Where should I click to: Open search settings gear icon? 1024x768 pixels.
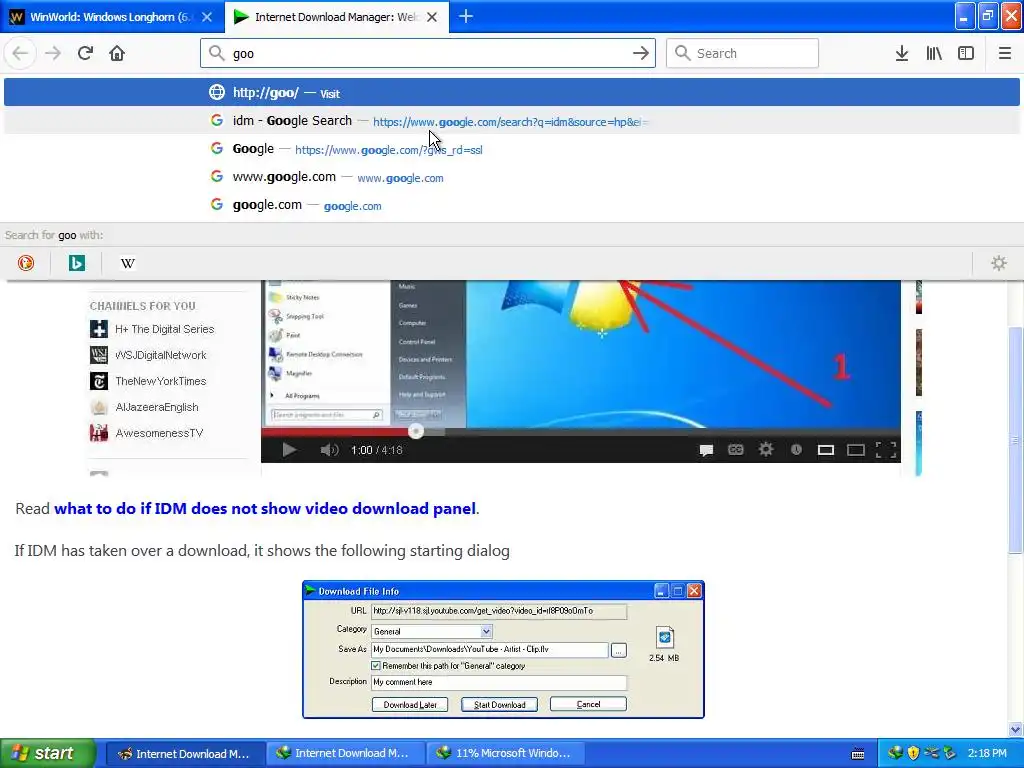pyautogui.click(x=999, y=263)
